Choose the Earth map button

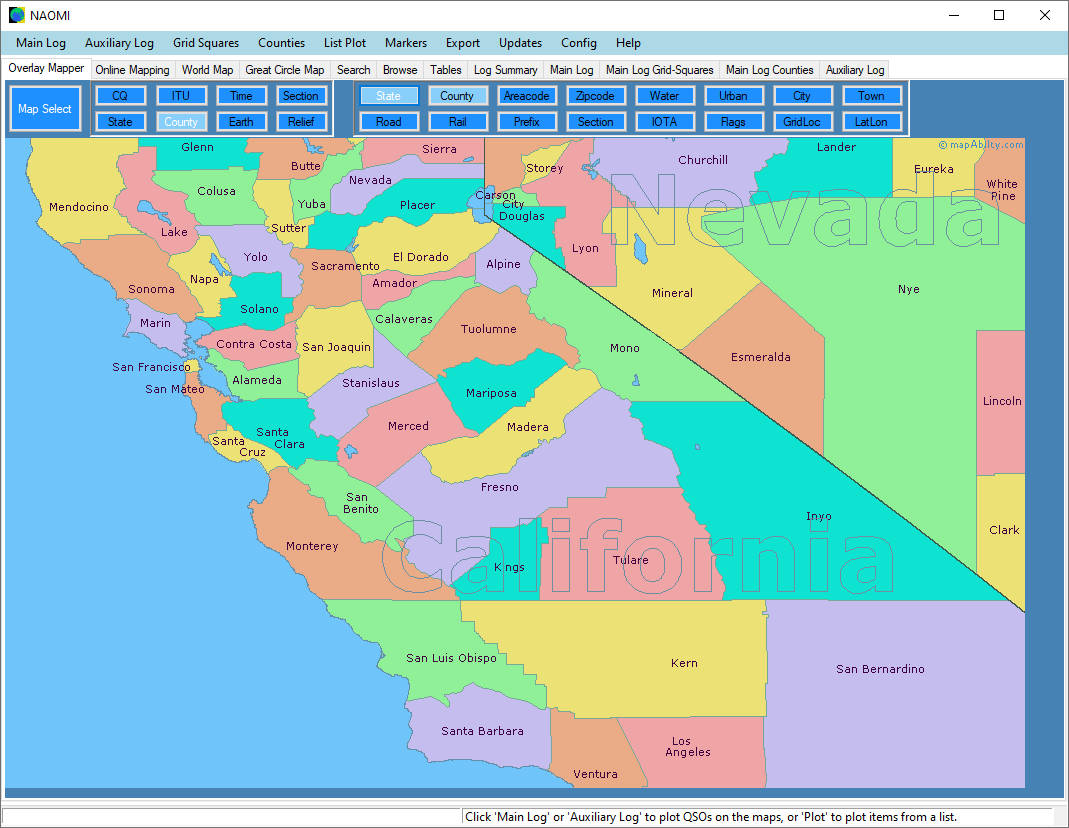tap(241, 122)
